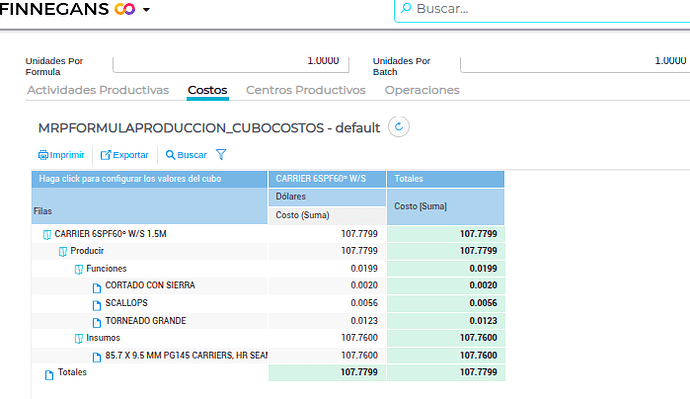Click the document icon next to Totales row
The width and height of the screenshot is (690, 399).
tap(49, 374)
